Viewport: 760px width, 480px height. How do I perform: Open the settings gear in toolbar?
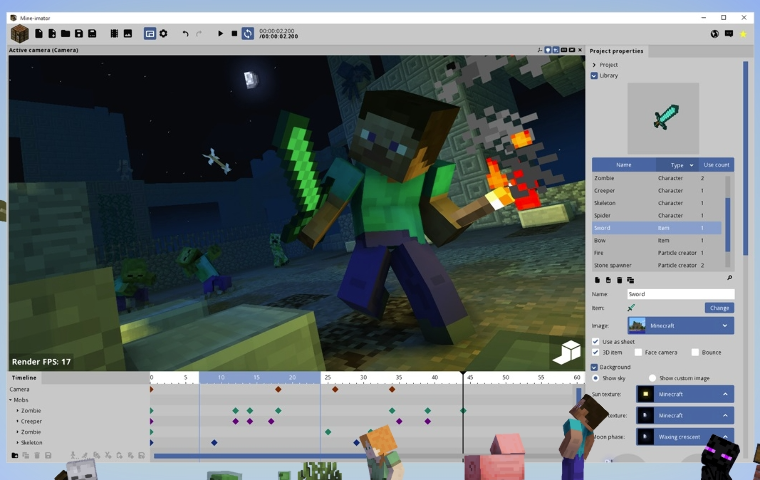coord(164,34)
